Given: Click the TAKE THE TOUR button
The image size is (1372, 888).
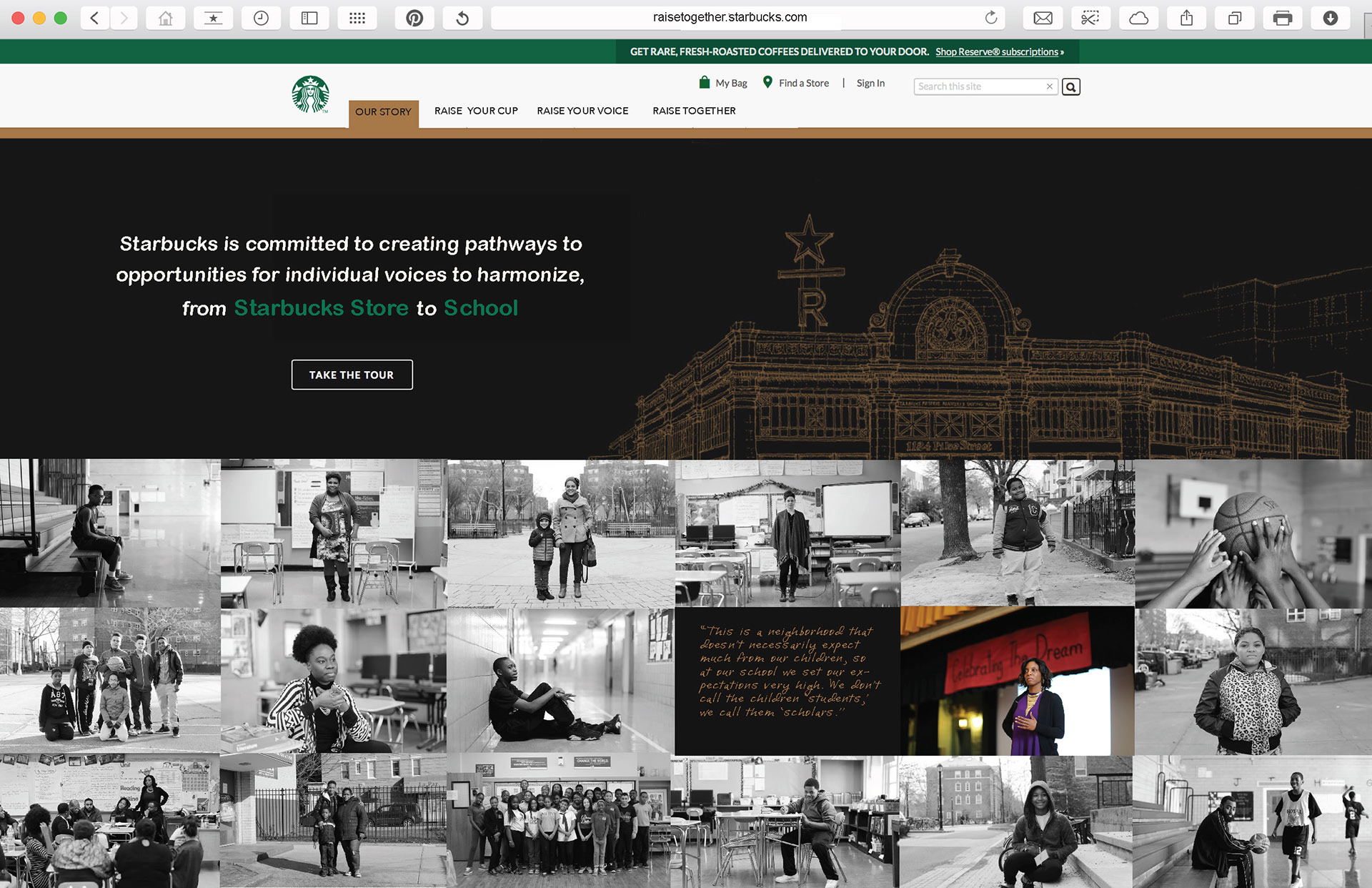Looking at the screenshot, I should click(352, 375).
